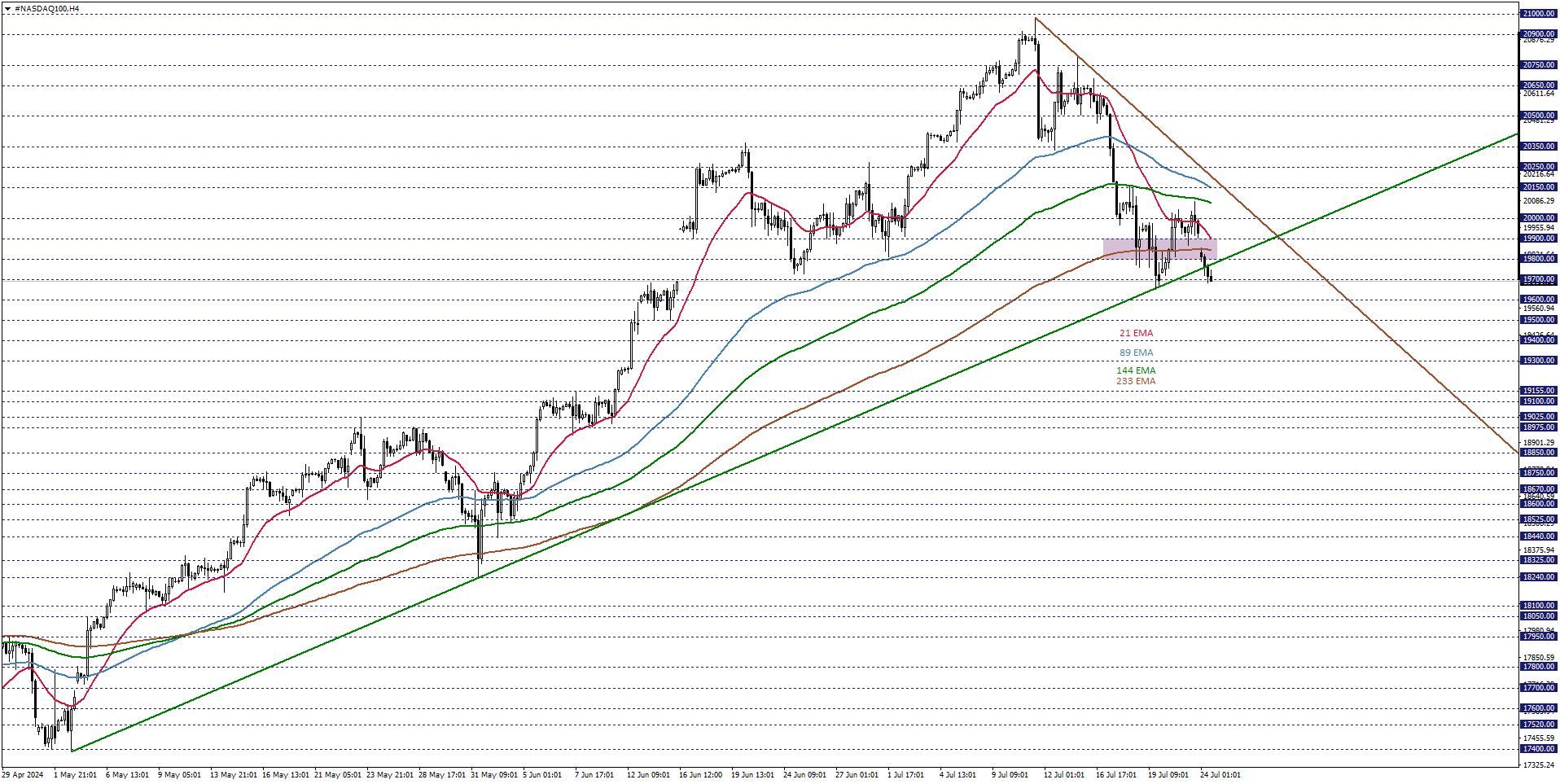
Task: Click the 7 Jun 17:01 date label
Action: click(594, 774)
